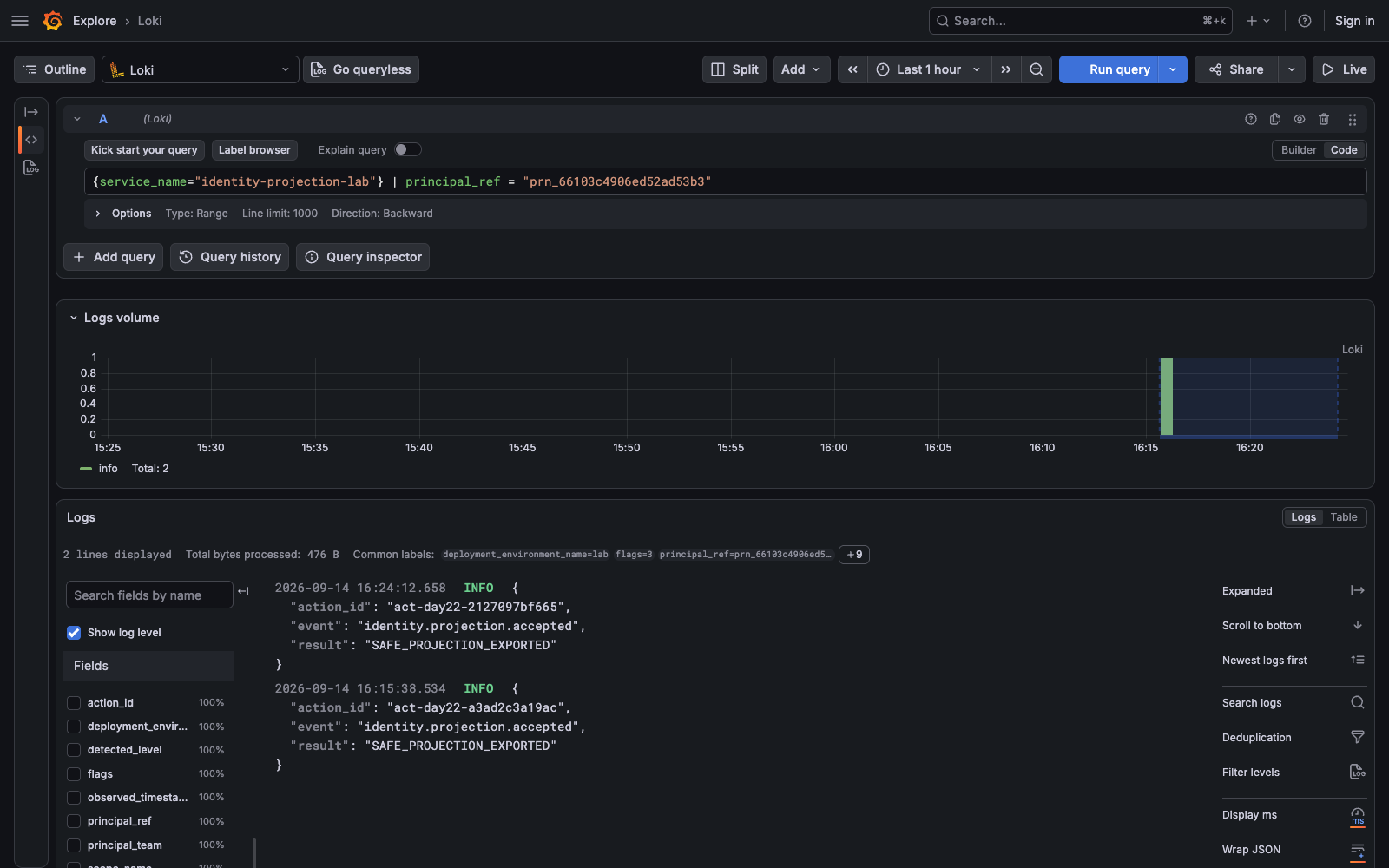Open Run query options arrow
1389x868 pixels.
(x=1173, y=69)
